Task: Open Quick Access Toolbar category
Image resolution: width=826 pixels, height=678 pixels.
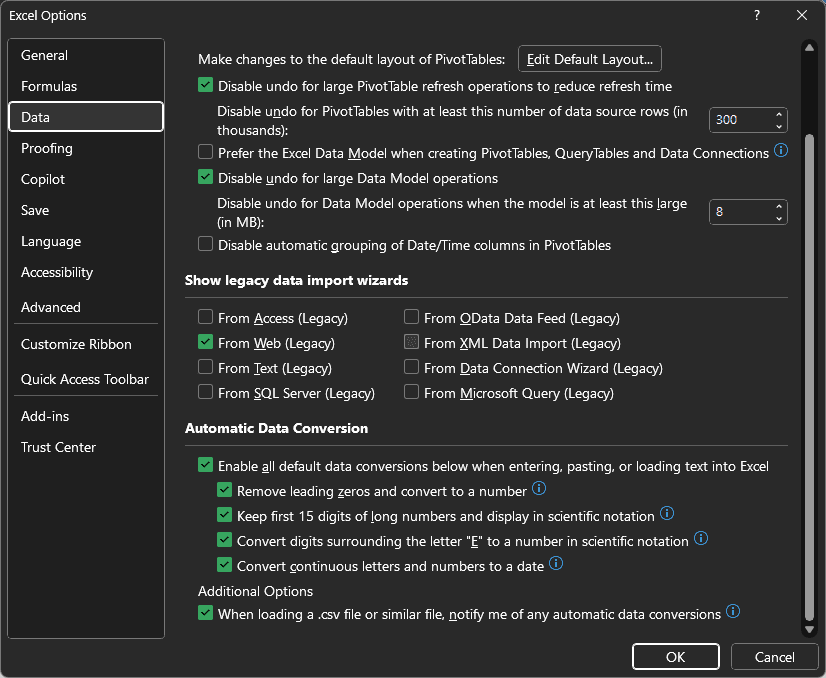Action: tap(86, 379)
